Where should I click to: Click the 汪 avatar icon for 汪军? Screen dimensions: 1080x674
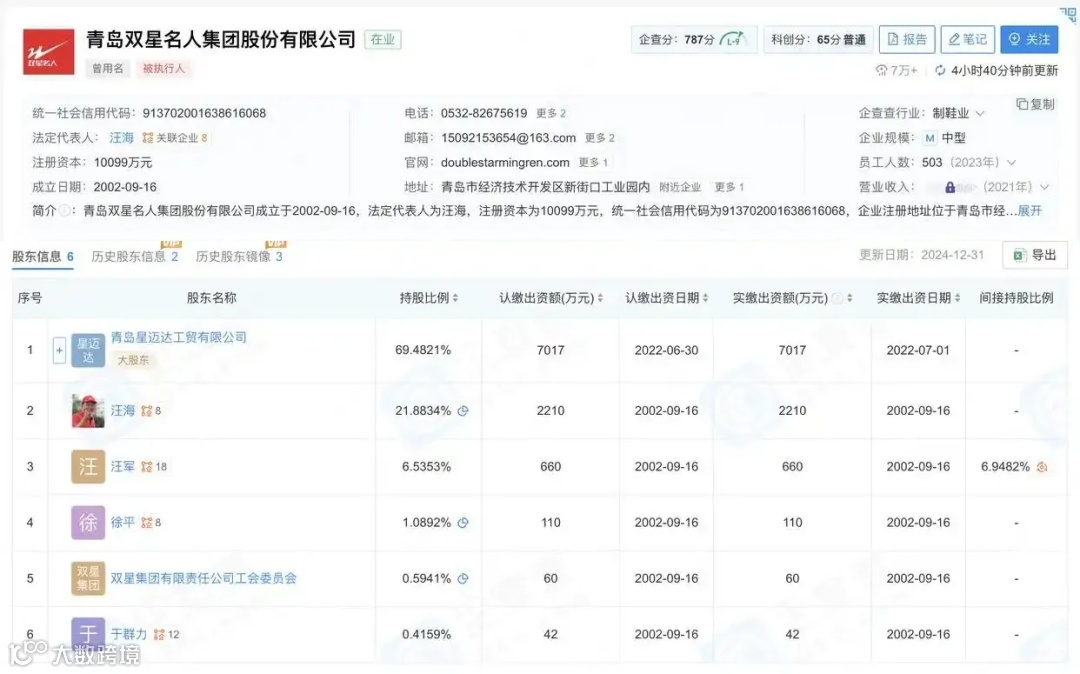(x=88, y=467)
